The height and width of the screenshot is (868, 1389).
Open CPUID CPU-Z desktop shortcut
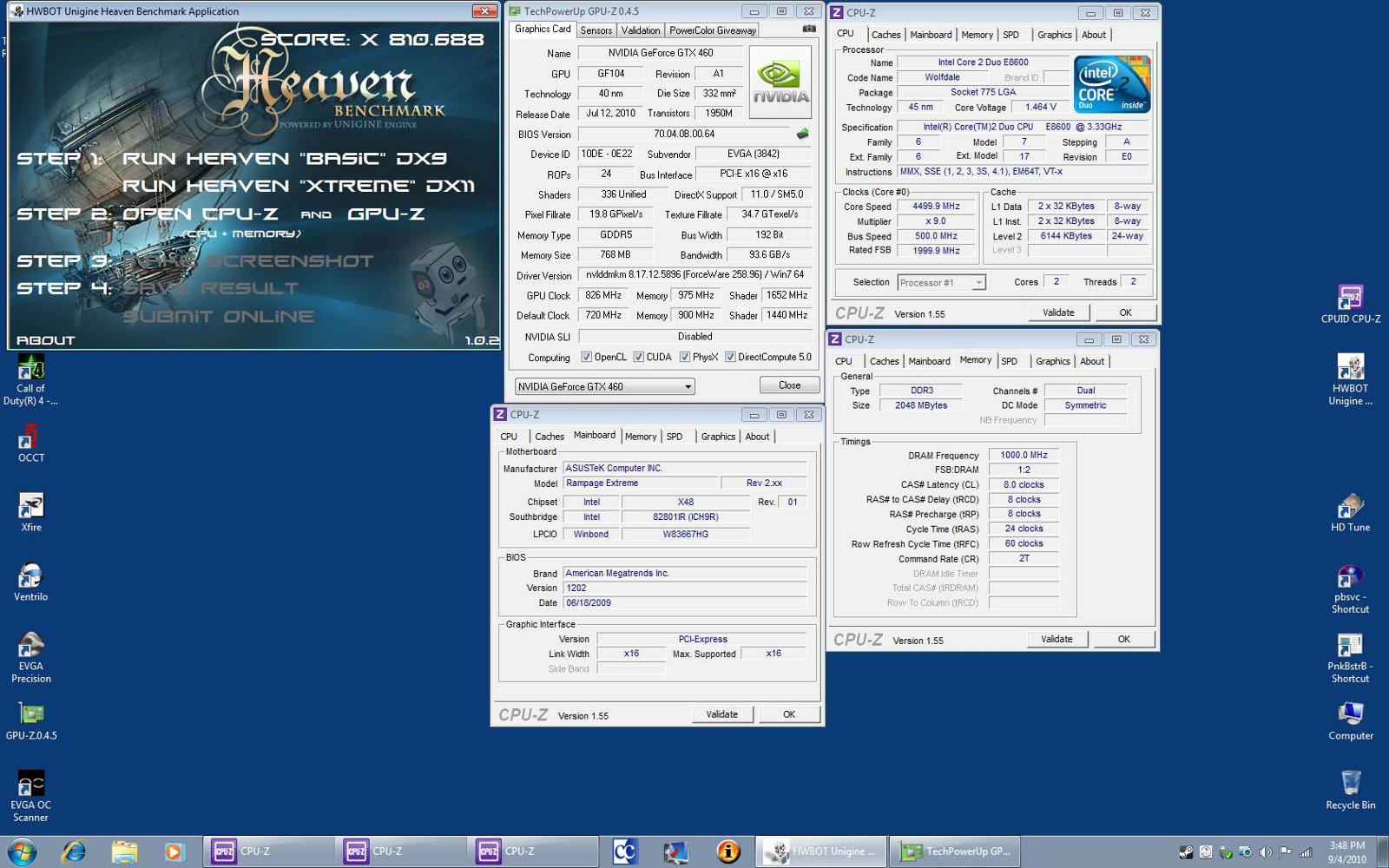click(1350, 304)
